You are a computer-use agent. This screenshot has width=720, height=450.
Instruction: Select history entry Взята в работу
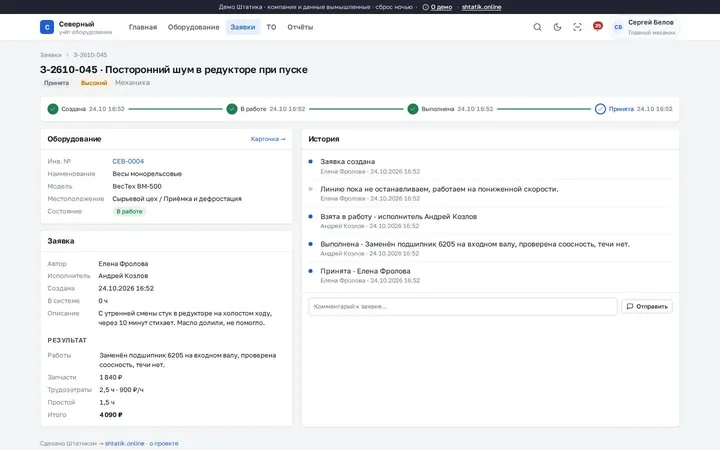click(x=399, y=217)
